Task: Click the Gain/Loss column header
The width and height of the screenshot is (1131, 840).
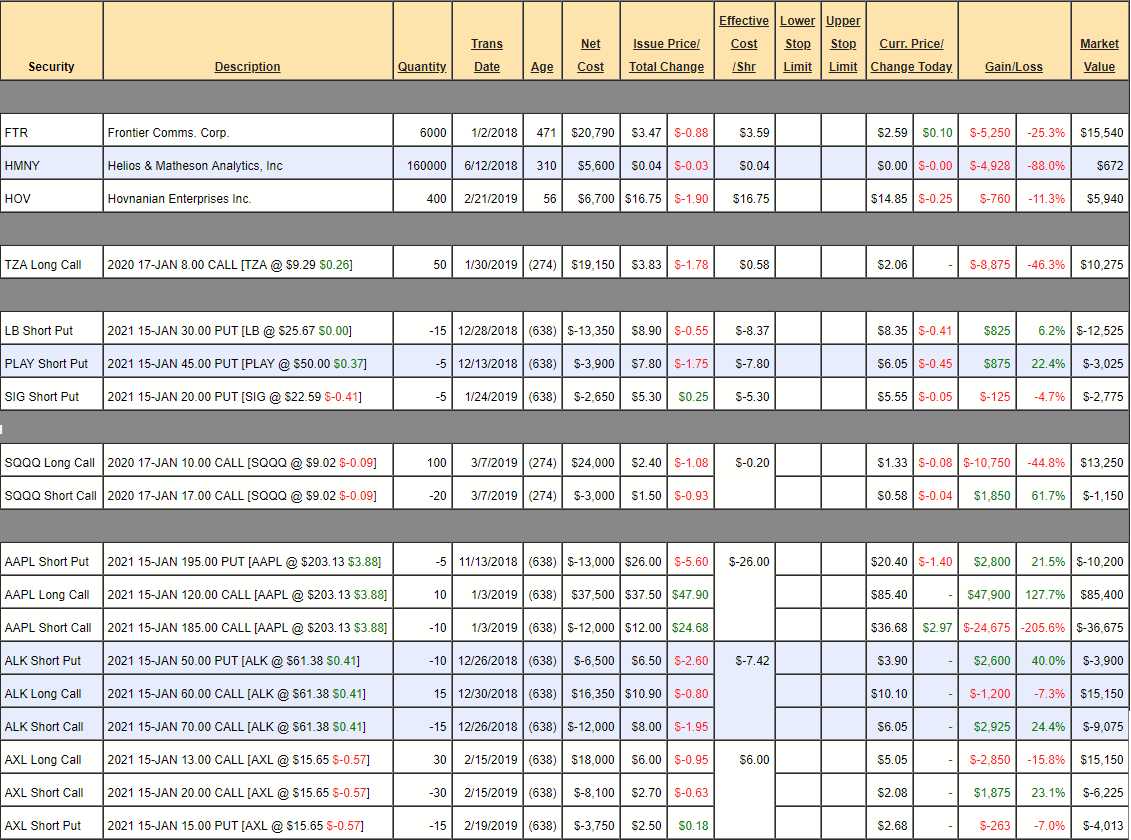Action: (x=1013, y=67)
